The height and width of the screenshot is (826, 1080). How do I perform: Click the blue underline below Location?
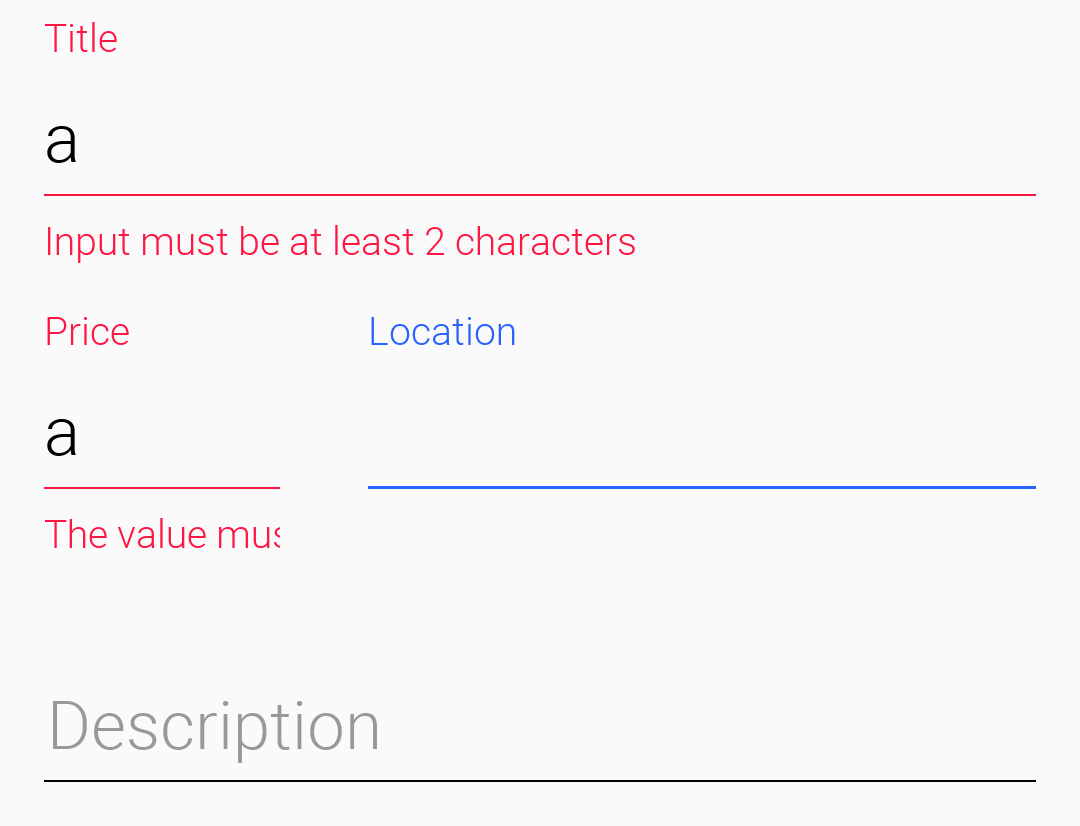(700, 487)
